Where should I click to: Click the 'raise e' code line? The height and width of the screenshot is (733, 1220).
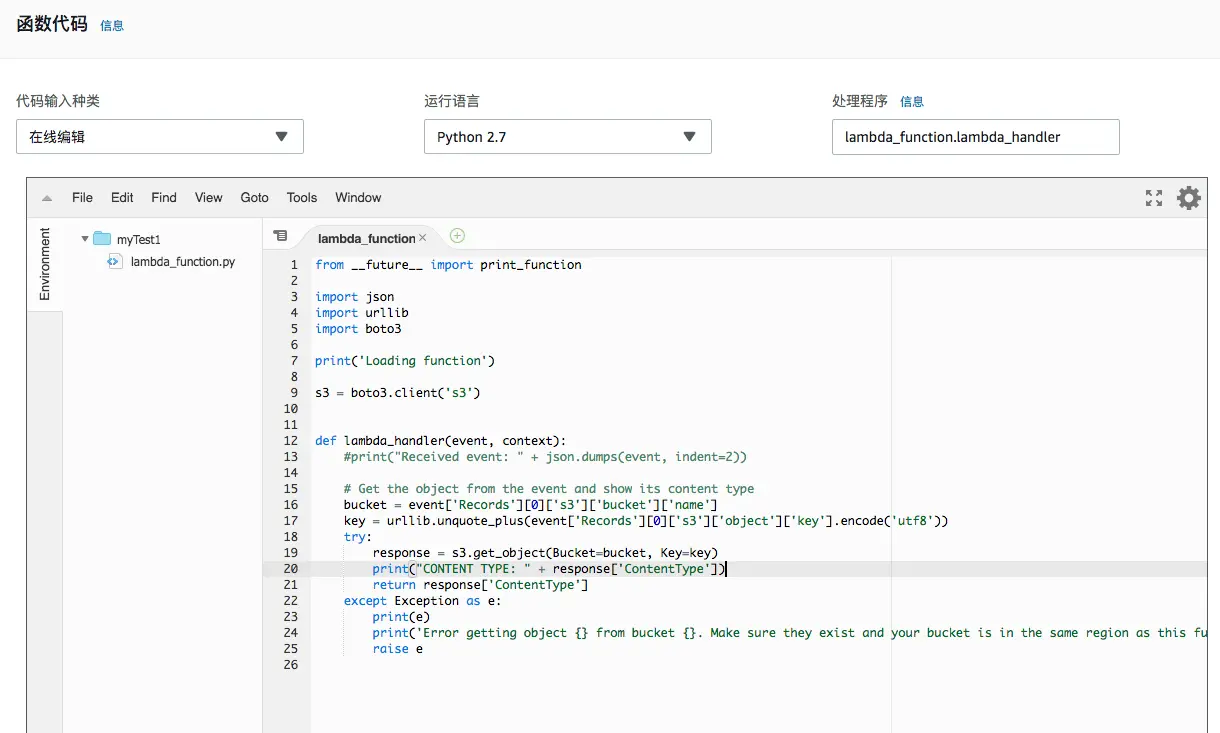pyautogui.click(x=397, y=649)
